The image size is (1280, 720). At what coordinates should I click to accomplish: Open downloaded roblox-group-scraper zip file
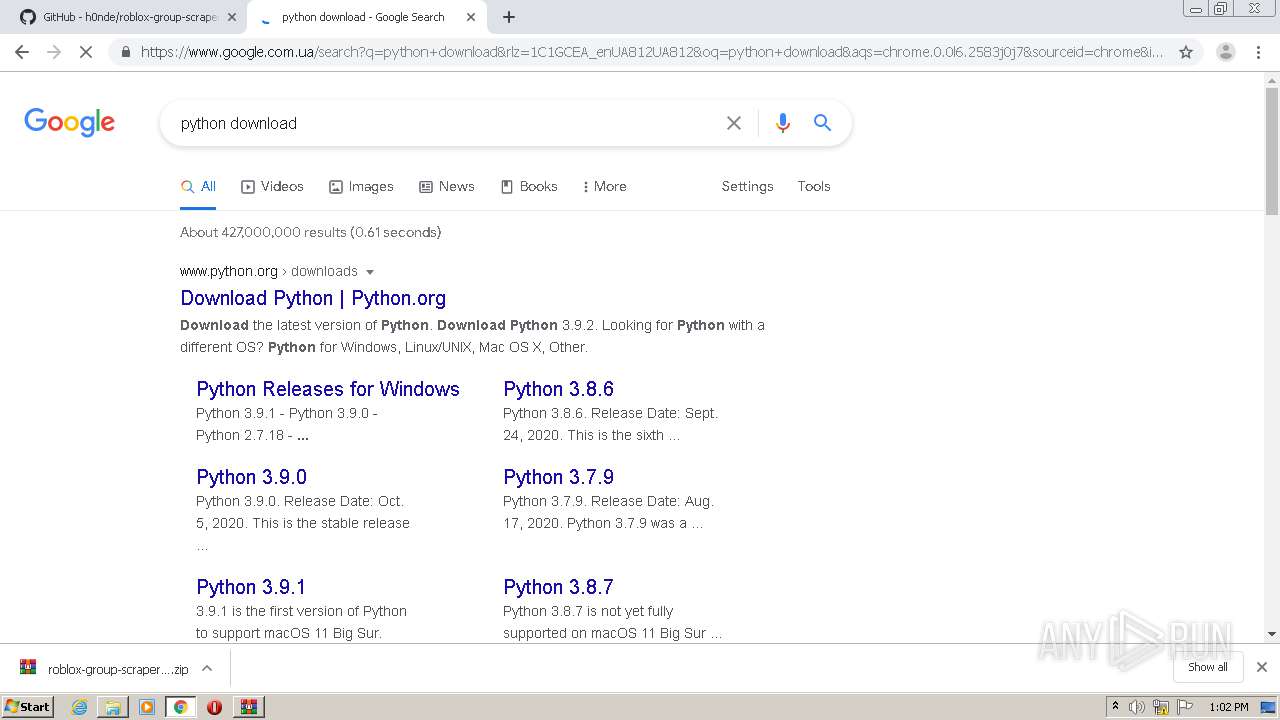point(105,669)
